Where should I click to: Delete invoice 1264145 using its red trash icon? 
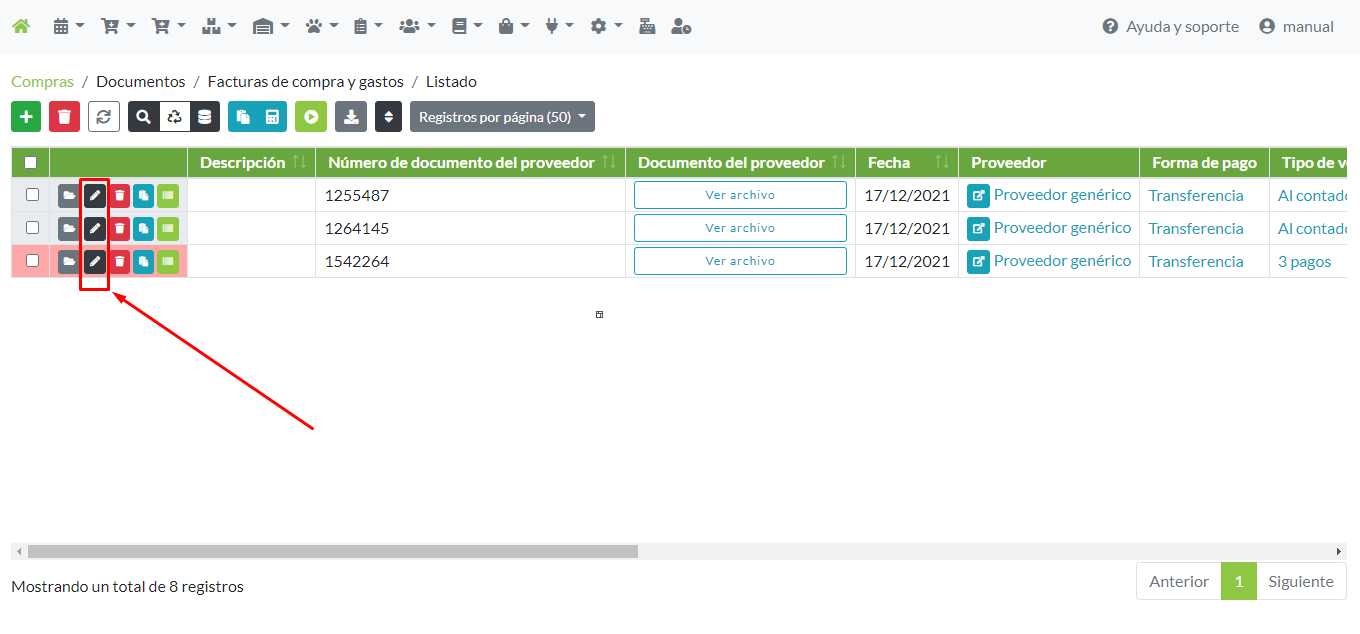[120, 228]
